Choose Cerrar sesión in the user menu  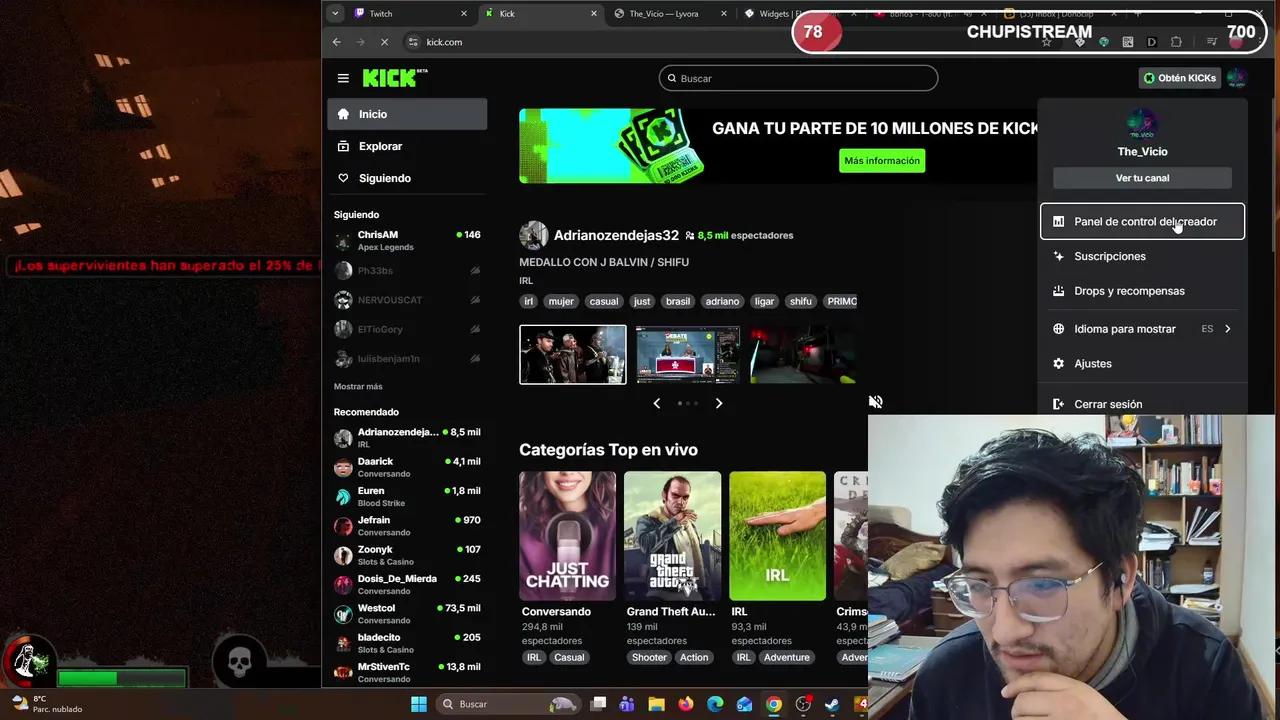click(x=1142, y=404)
